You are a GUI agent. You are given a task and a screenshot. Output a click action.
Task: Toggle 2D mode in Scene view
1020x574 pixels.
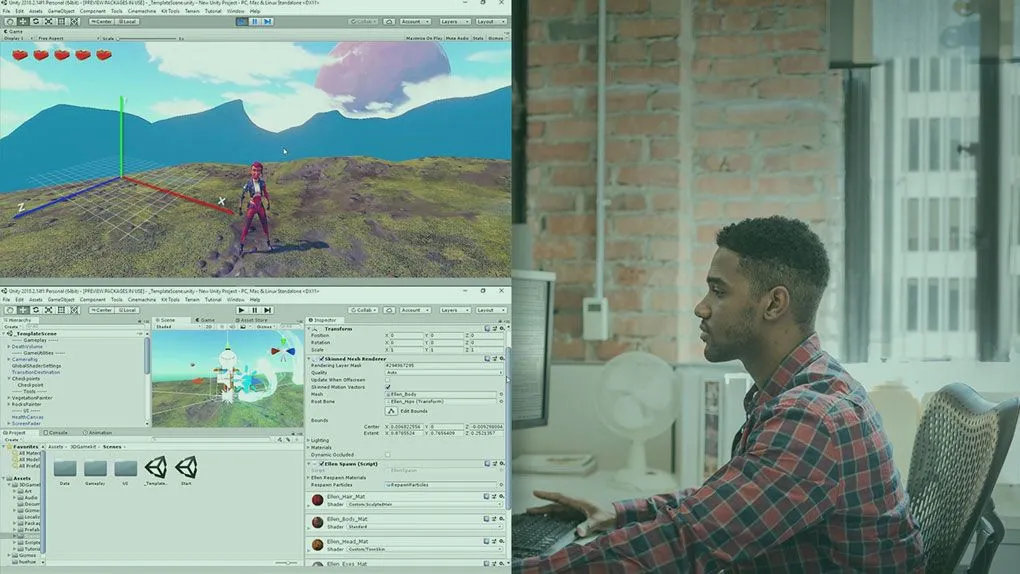click(209, 327)
